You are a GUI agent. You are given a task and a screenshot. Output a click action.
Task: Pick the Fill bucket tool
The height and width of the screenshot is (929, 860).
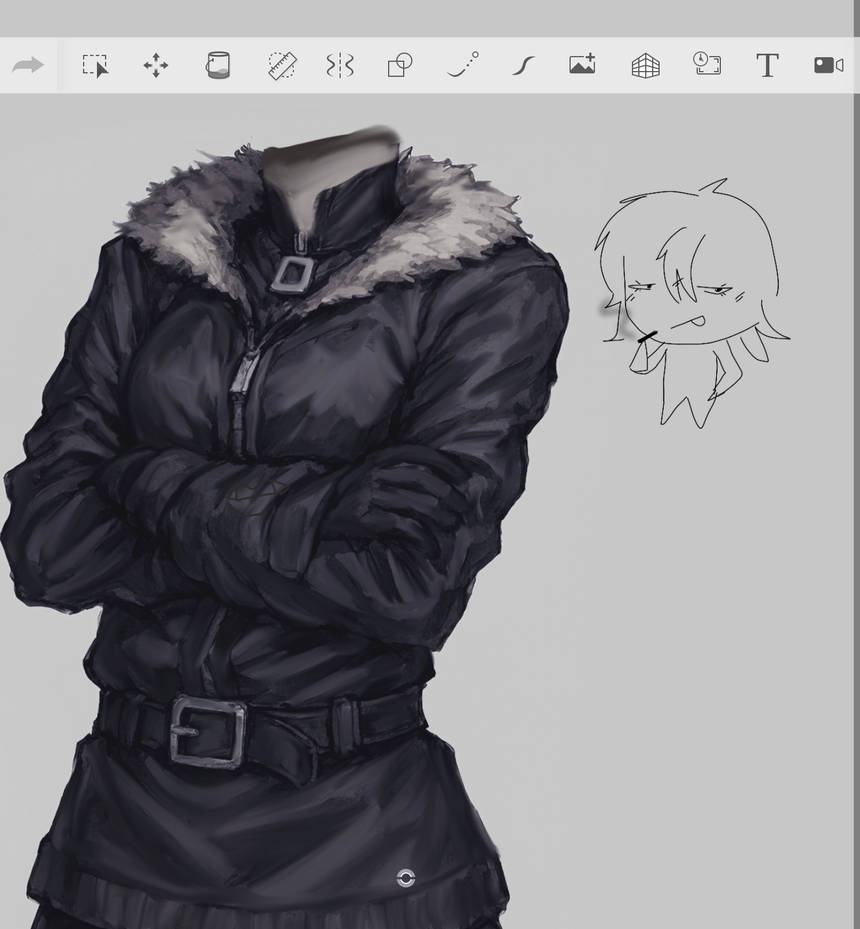pos(218,65)
